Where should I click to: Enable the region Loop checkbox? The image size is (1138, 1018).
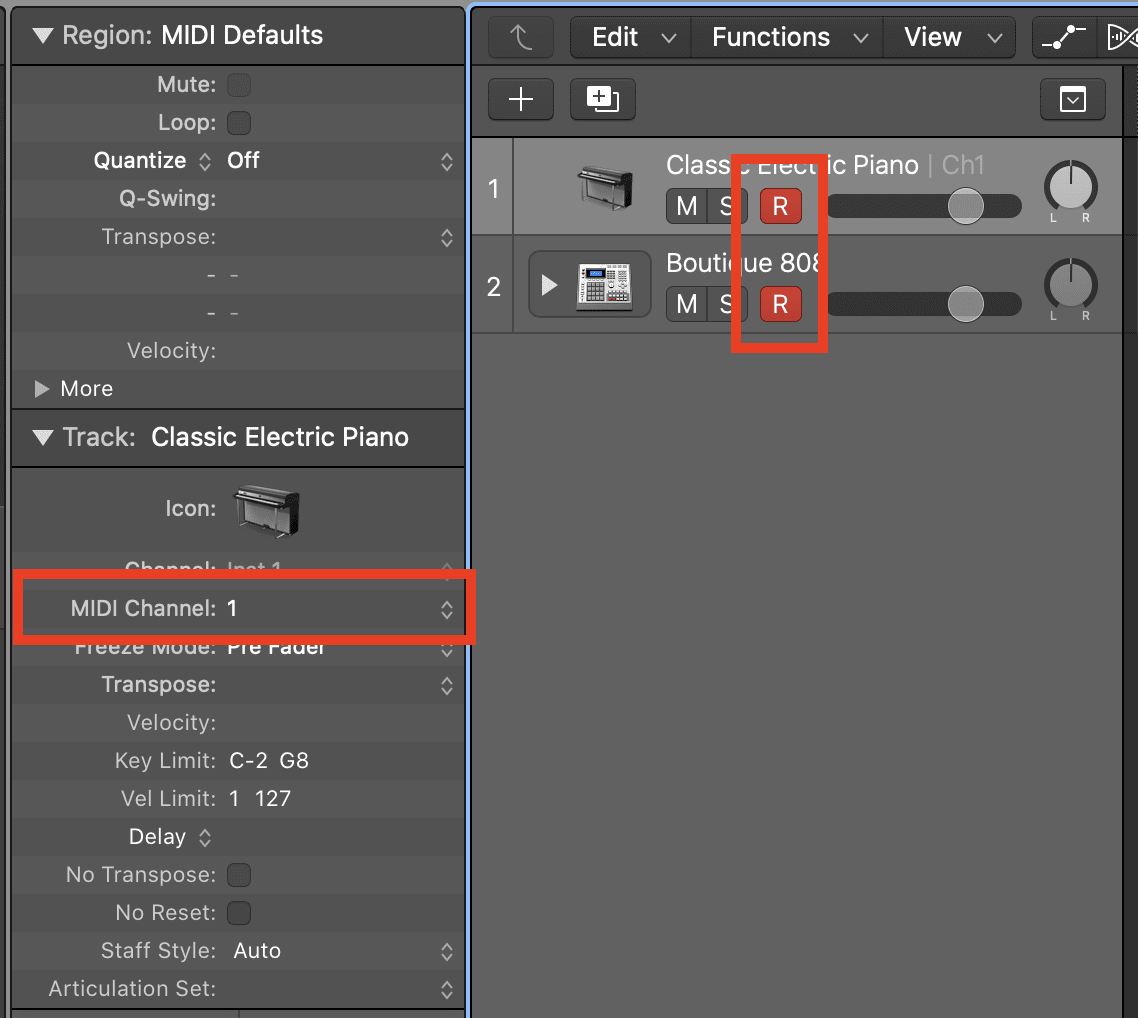point(239,123)
